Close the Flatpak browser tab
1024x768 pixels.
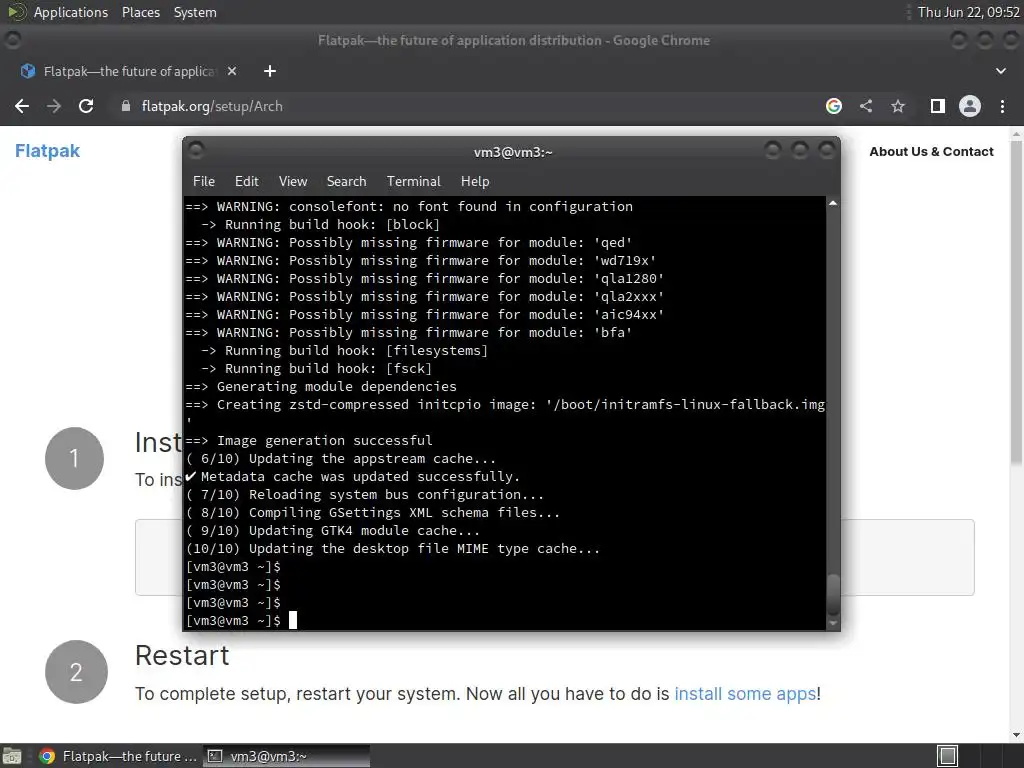point(232,71)
